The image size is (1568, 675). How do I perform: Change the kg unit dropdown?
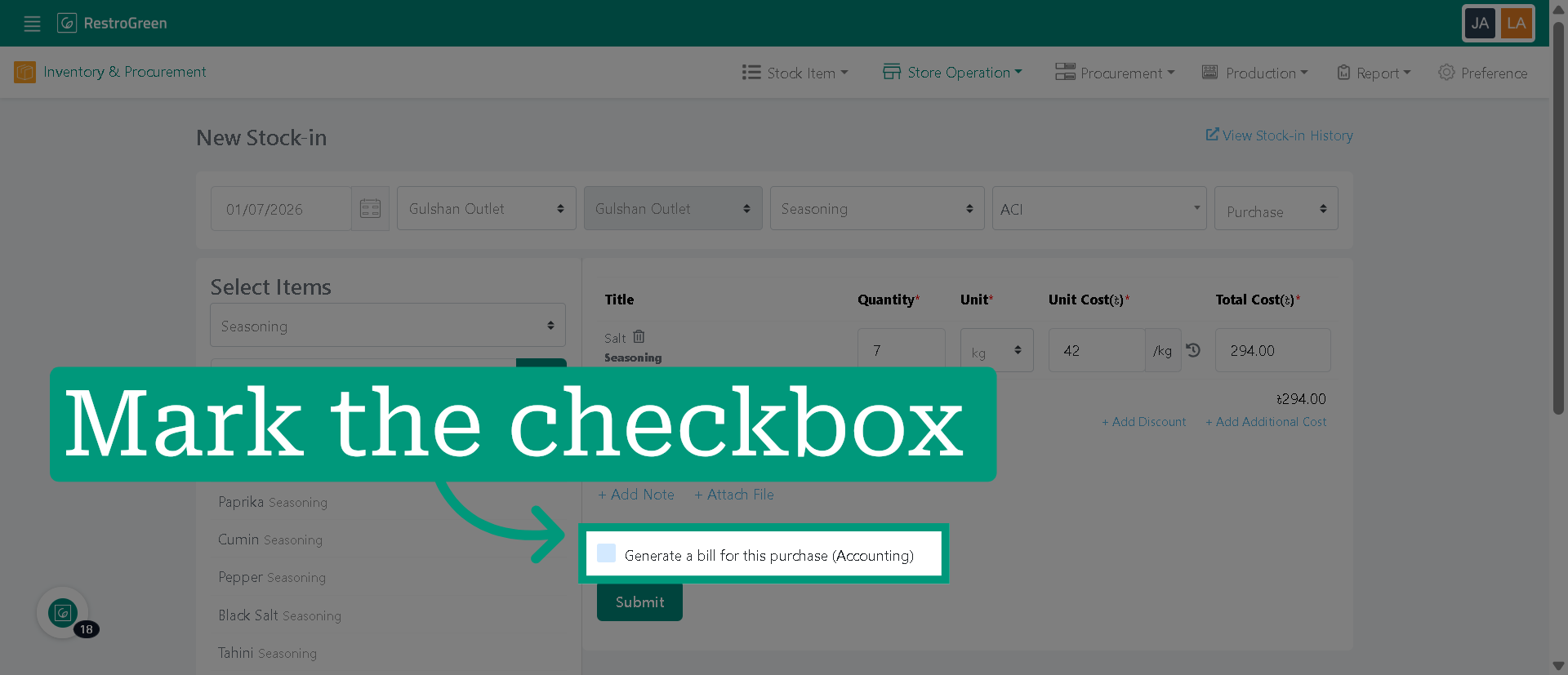click(x=997, y=351)
